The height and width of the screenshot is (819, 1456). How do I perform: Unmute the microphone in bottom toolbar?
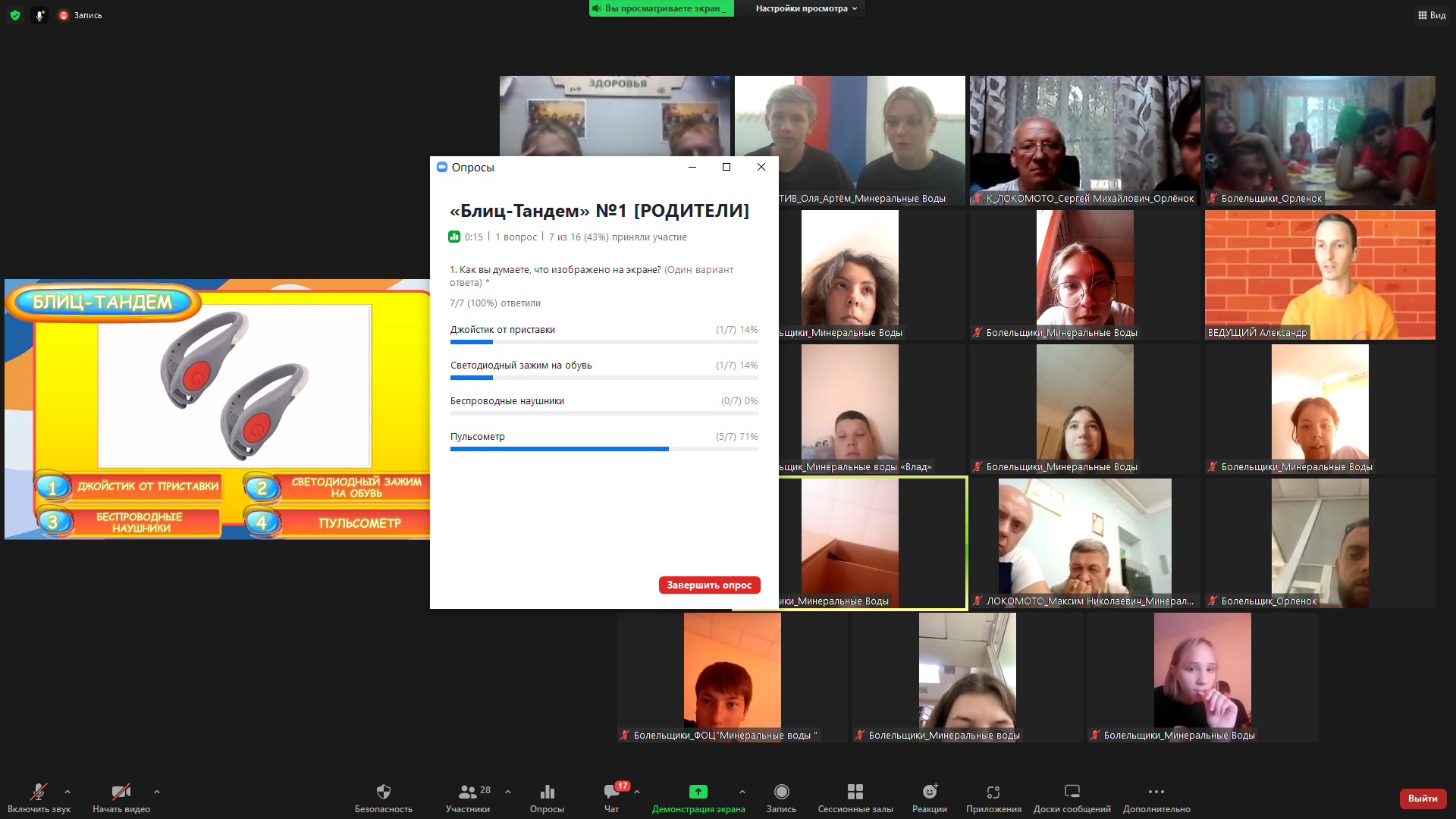coord(38,792)
